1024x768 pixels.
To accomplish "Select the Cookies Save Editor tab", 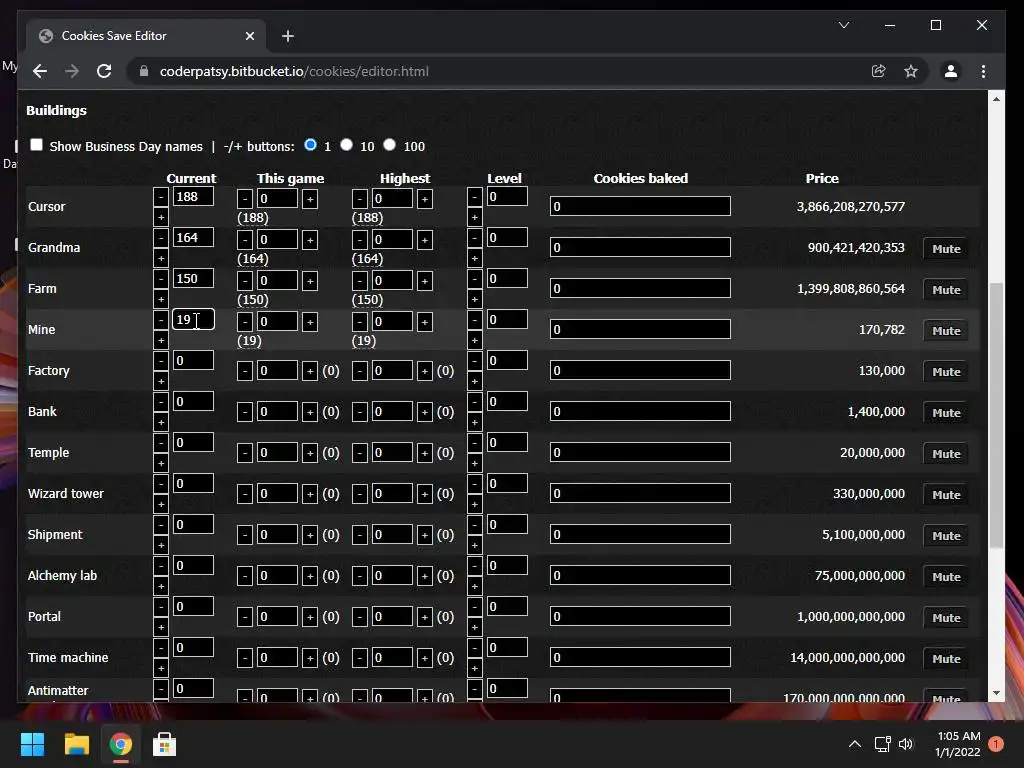I will [x=146, y=36].
